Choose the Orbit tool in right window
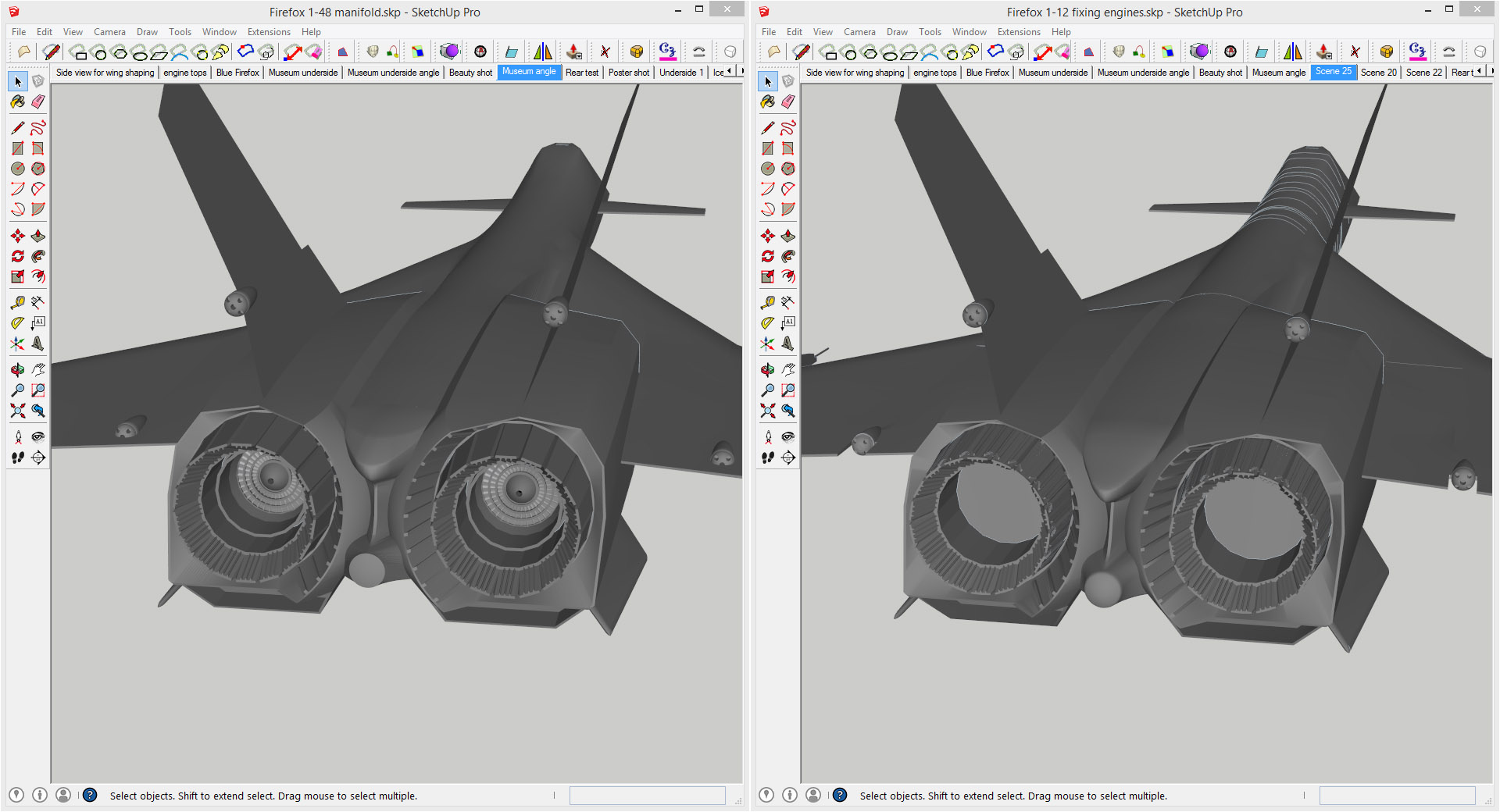The width and height of the screenshot is (1500, 812). [x=768, y=369]
